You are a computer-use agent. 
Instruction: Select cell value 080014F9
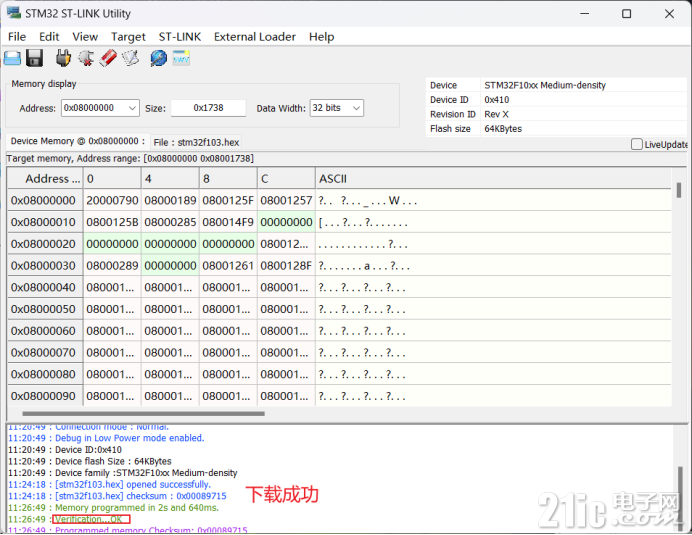(x=228, y=222)
